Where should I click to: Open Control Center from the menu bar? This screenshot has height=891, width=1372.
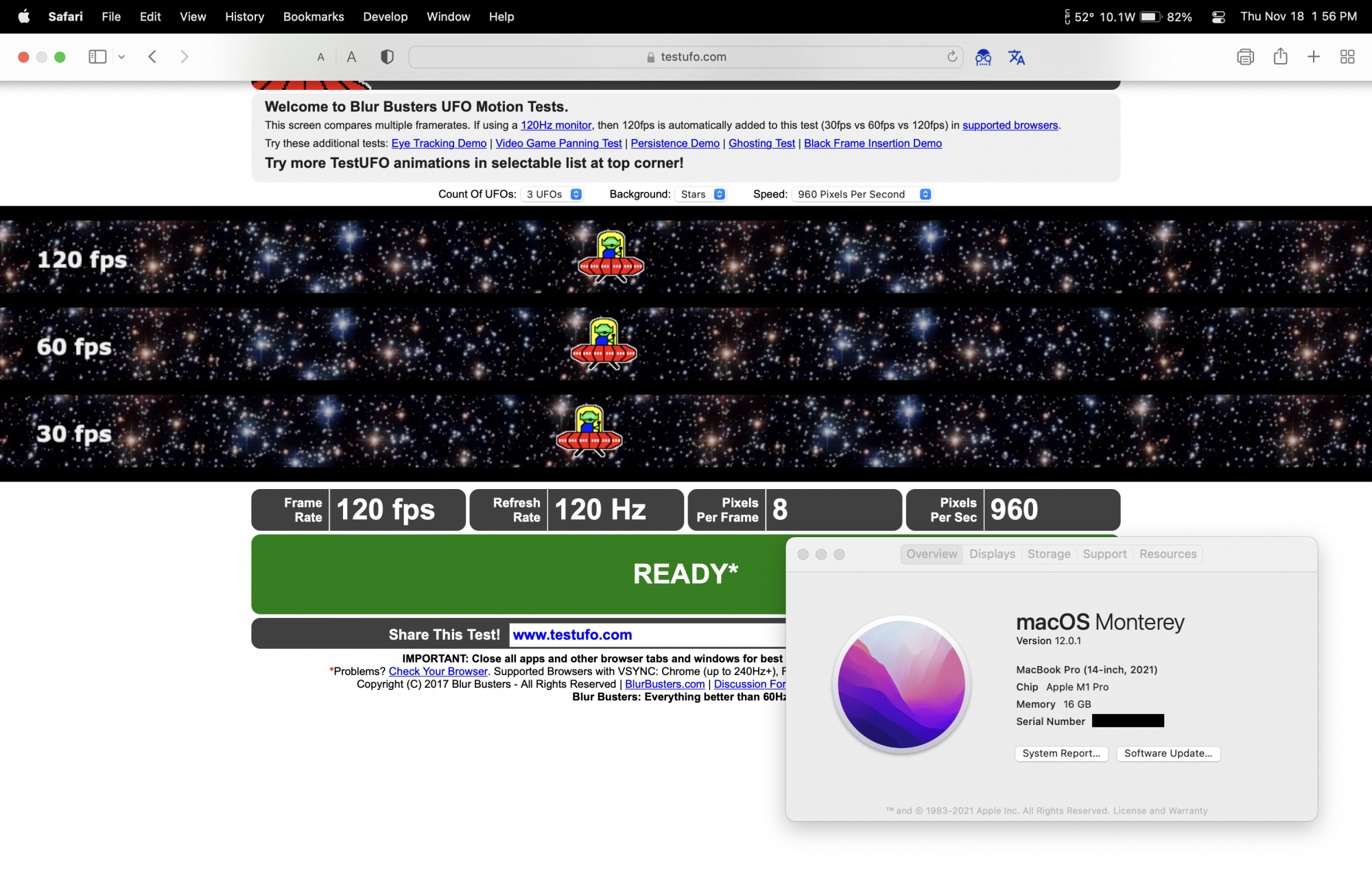tap(1218, 17)
